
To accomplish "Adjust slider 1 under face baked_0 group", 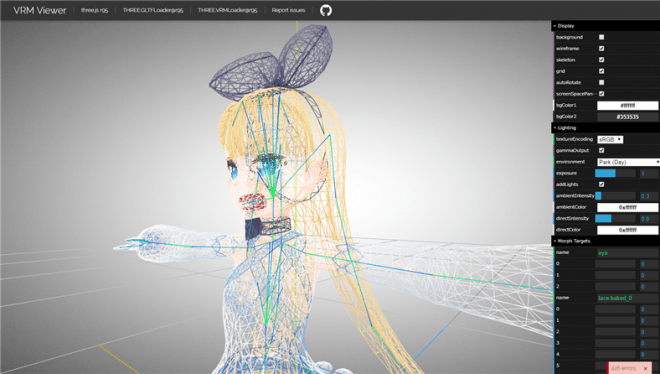I will coord(615,321).
